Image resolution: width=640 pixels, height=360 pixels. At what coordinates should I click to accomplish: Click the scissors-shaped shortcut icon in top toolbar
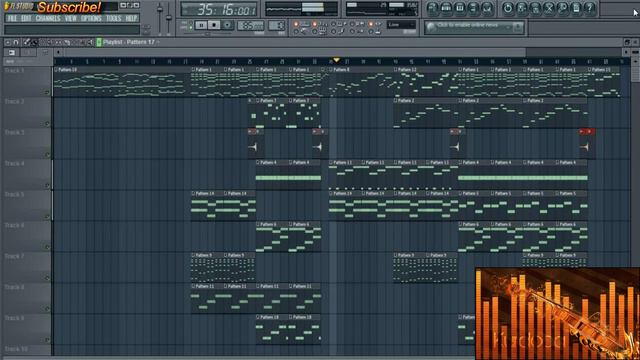coord(549,8)
